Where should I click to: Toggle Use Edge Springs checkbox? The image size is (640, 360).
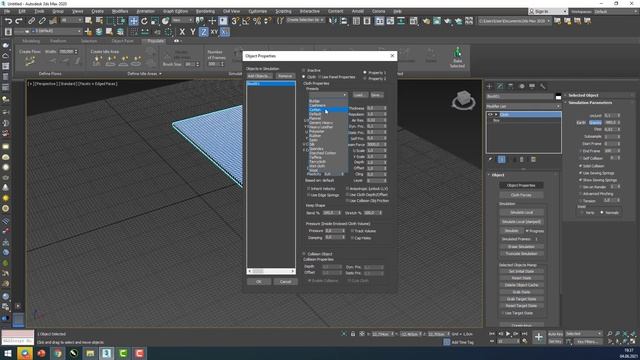[x=309, y=195]
